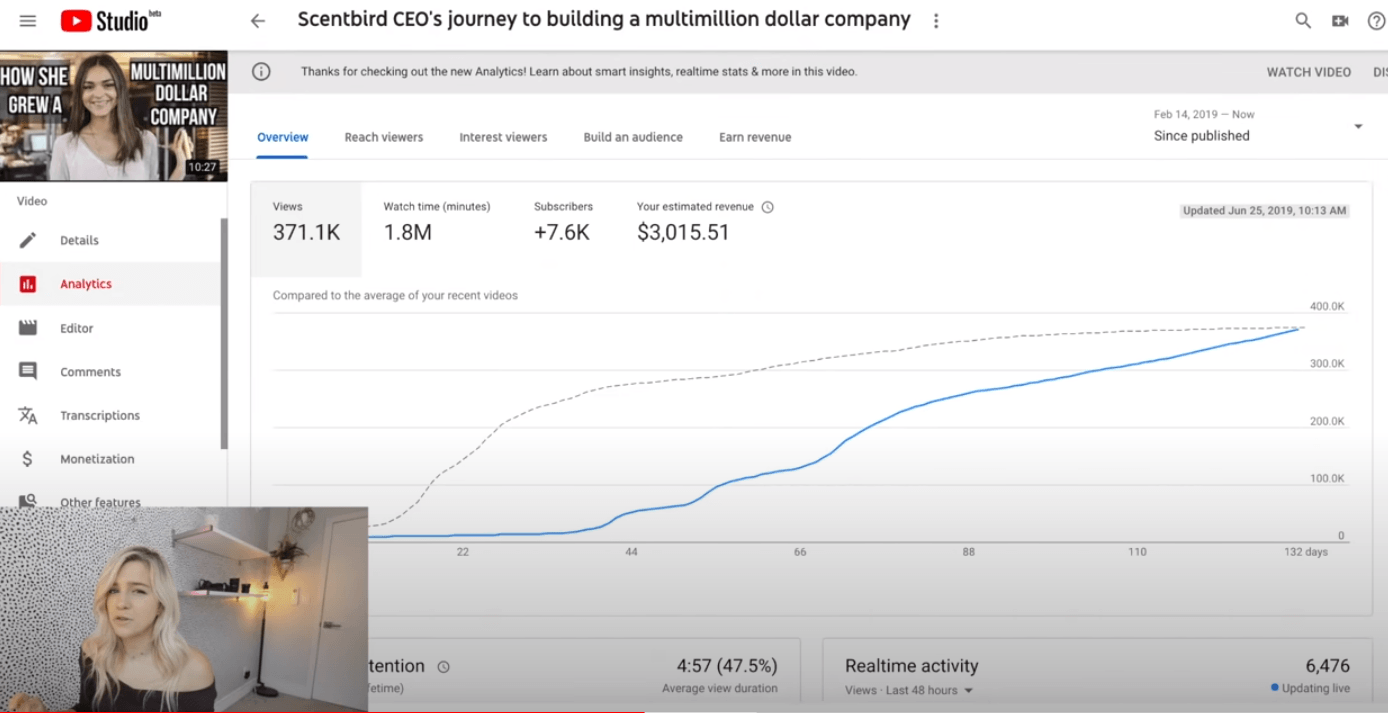The width and height of the screenshot is (1388, 713).
Task: Click the YouTube Studio logo
Action: tap(110, 21)
